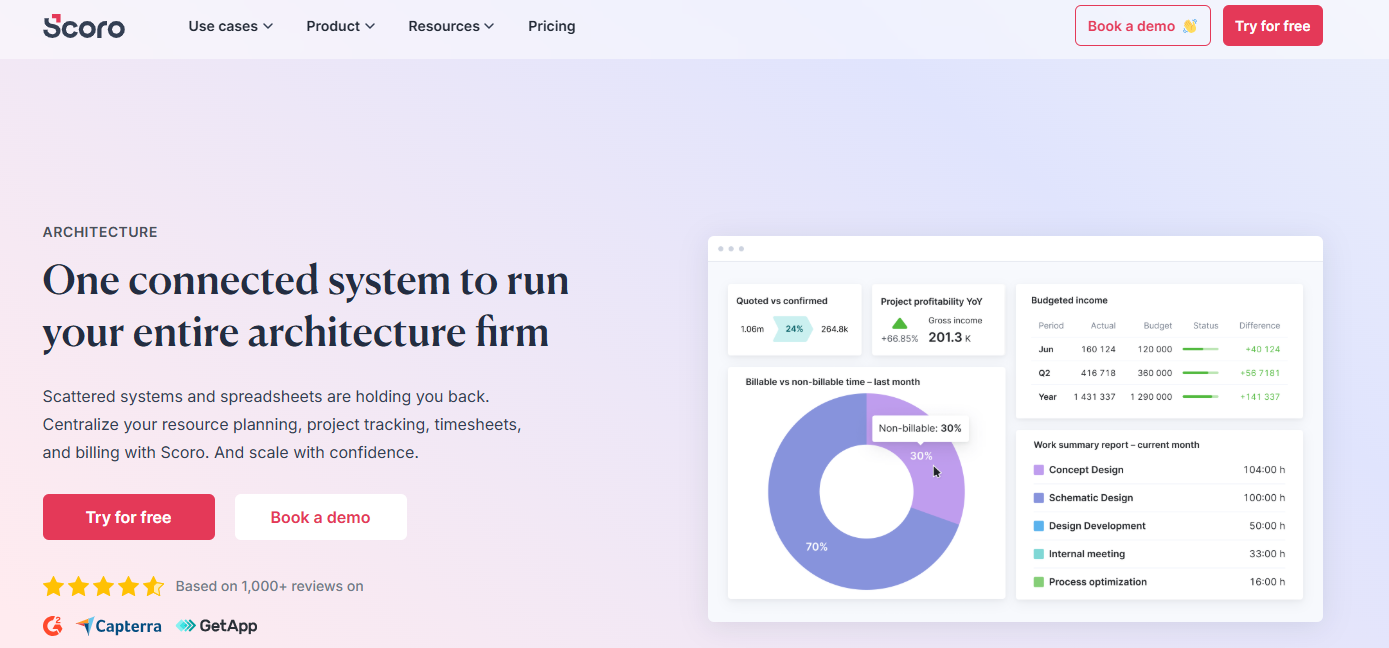The image size is (1389, 648).
Task: Click the Internal meeting teal swatch
Action: (1039, 554)
